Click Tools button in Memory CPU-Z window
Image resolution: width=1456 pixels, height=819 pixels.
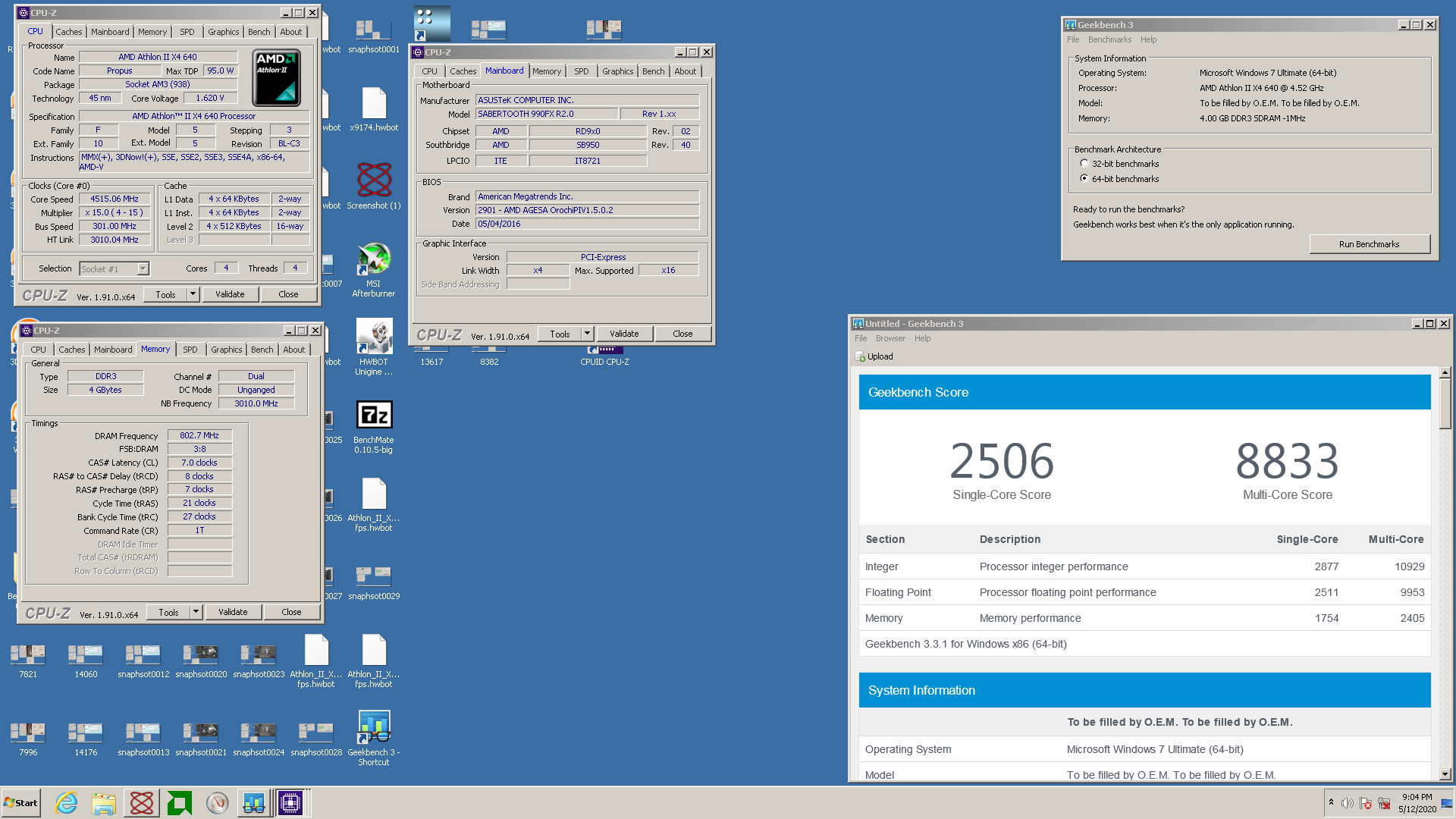[x=168, y=612]
